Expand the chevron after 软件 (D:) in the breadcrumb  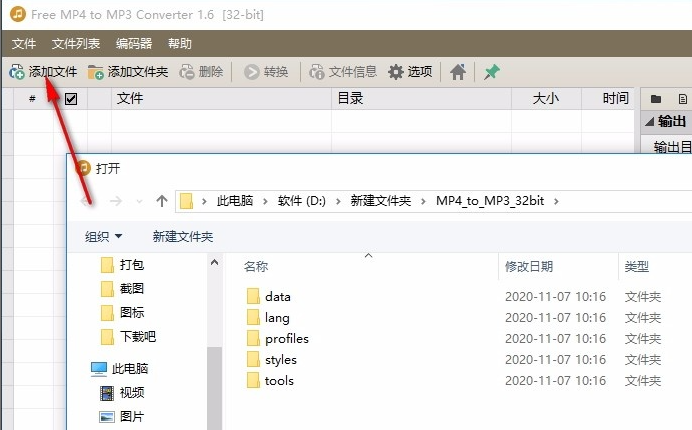338,202
